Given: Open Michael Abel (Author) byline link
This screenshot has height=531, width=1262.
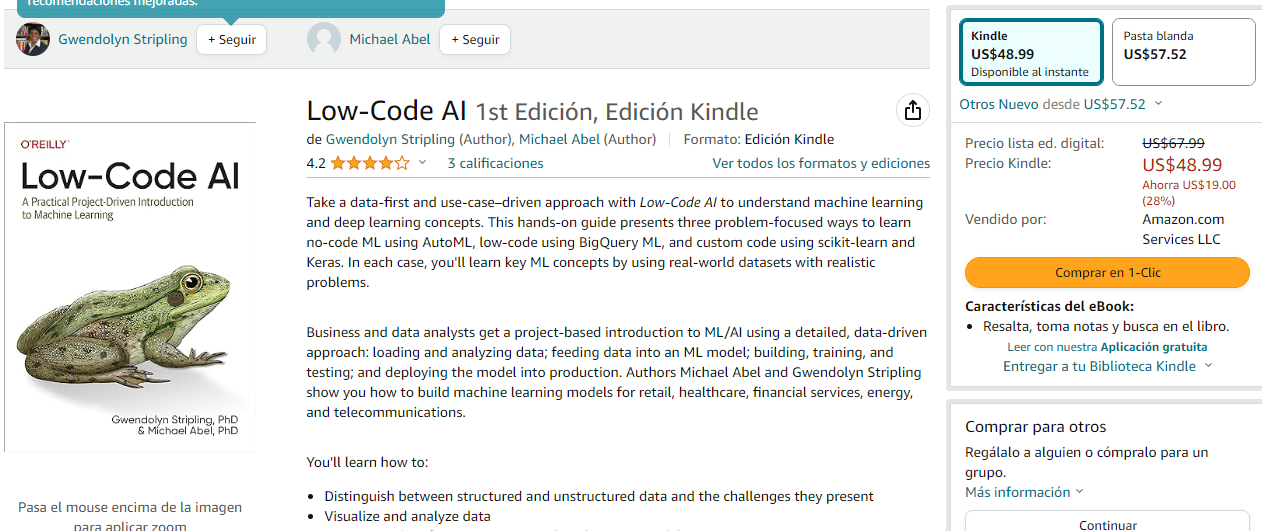Looking at the screenshot, I should pyautogui.click(x=587, y=139).
